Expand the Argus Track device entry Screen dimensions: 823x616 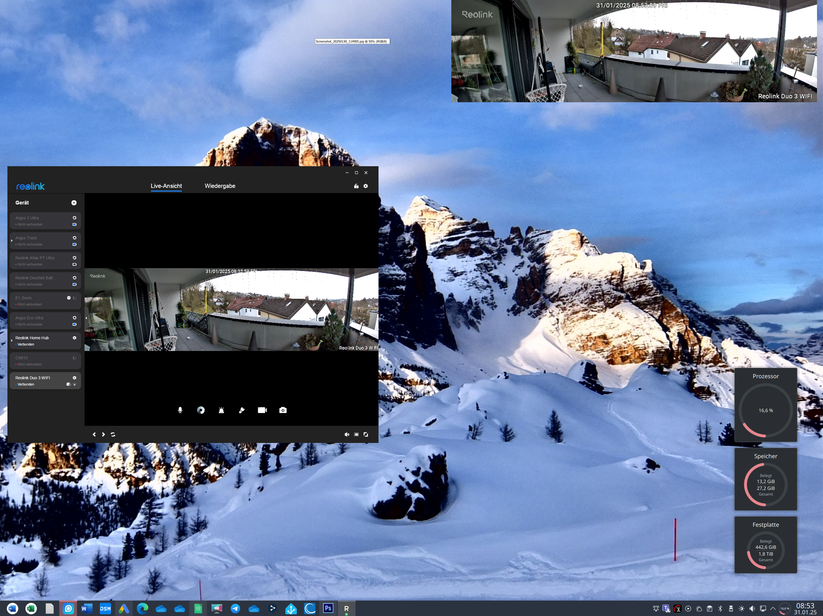(x=11, y=240)
